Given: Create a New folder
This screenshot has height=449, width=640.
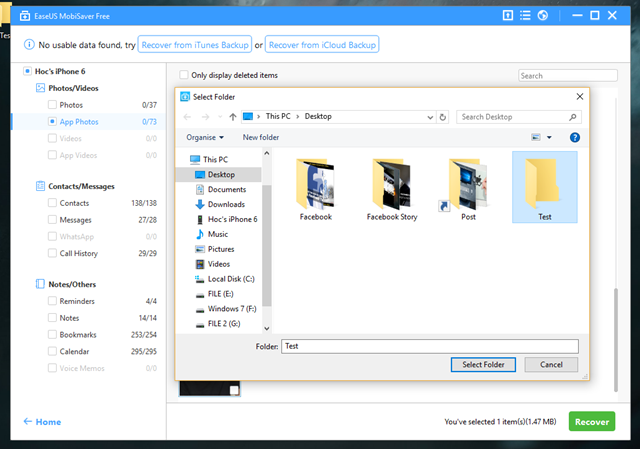Looking at the screenshot, I should pos(261,137).
